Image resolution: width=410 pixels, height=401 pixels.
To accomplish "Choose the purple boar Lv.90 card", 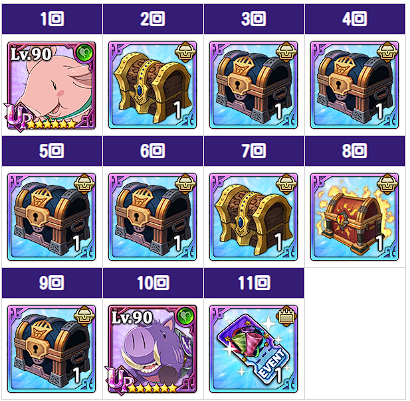I will click(152, 349).
